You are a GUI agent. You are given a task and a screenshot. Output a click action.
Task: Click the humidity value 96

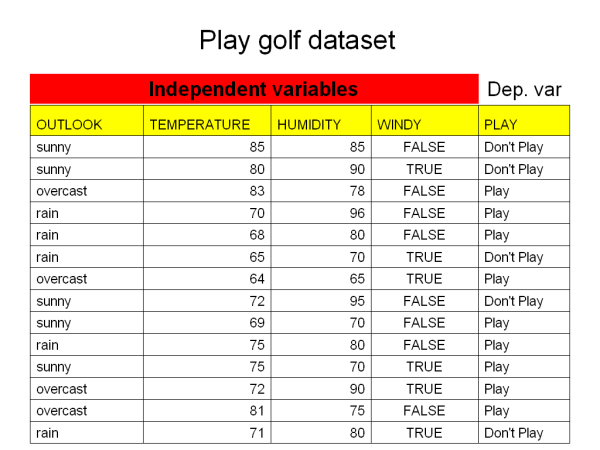[x=357, y=213]
